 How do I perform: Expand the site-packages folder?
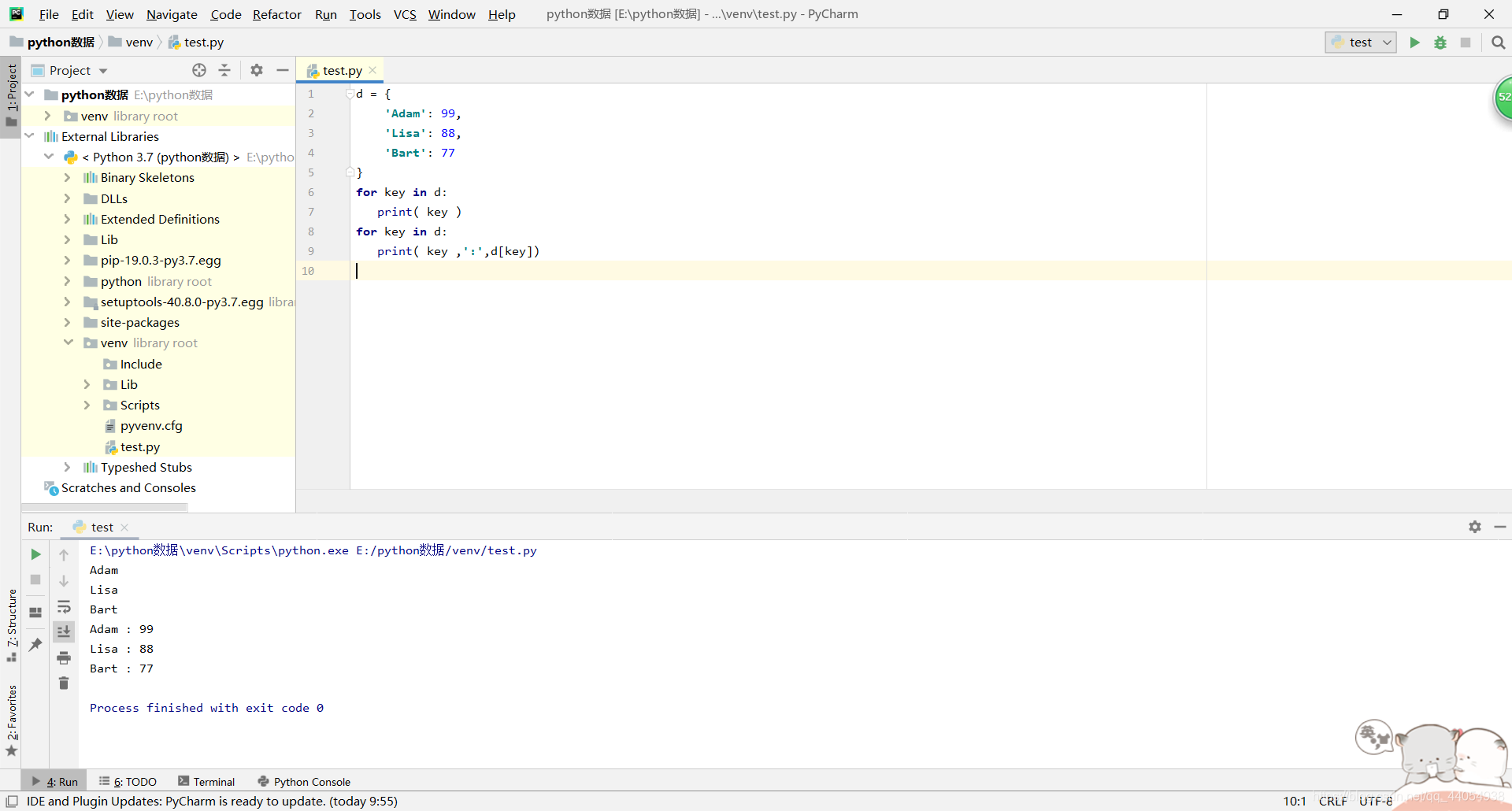click(x=68, y=322)
